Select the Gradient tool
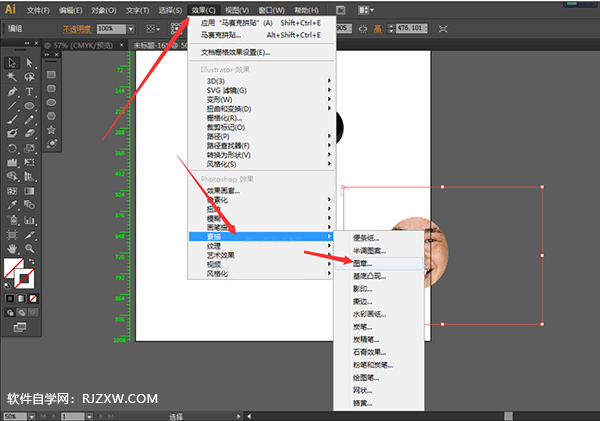Viewport: 600px width, 421px height. point(29,191)
